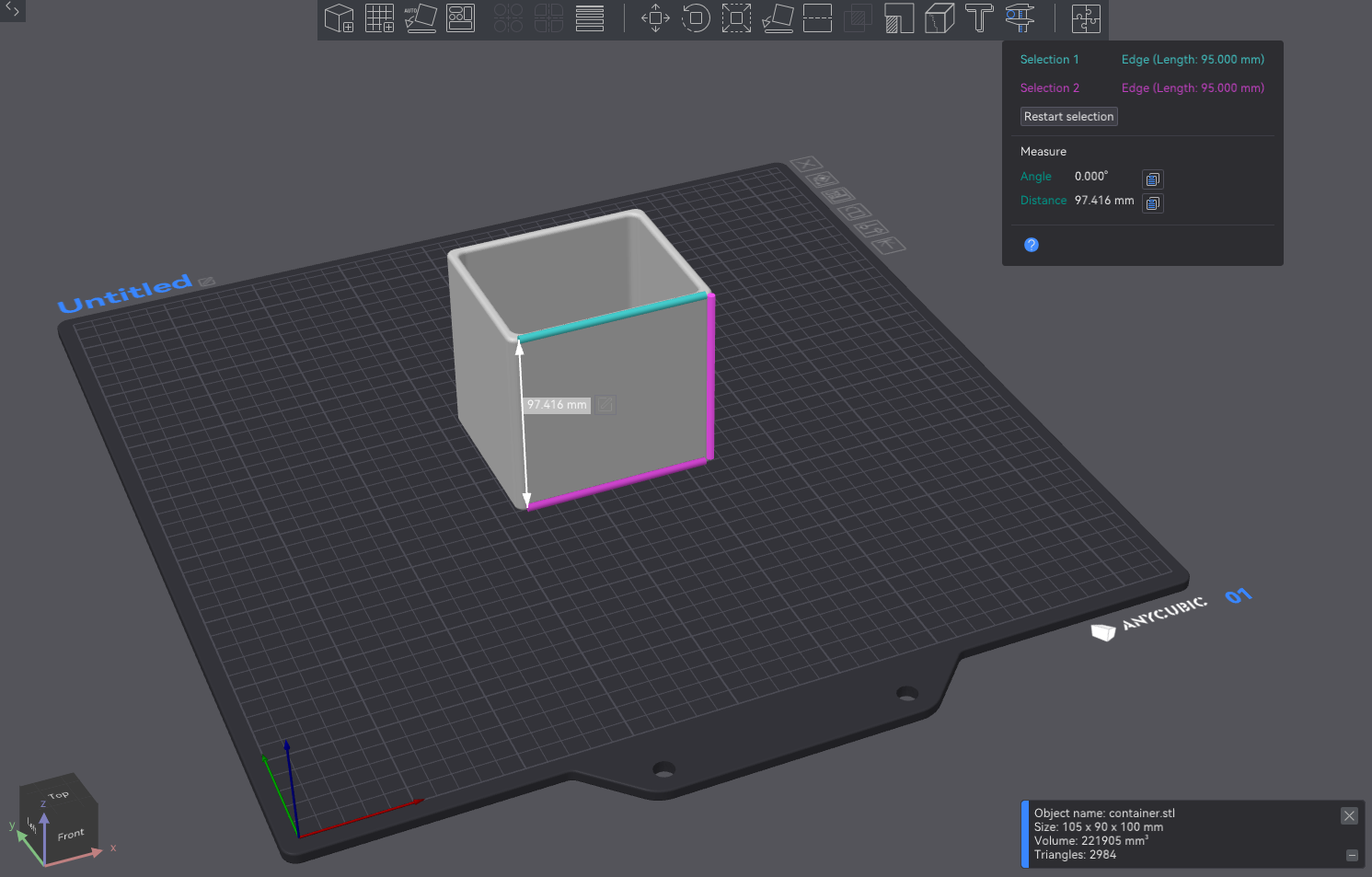Screen dimensions: 1372x877
Task: Click the split to parts icon
Action: click(548, 18)
